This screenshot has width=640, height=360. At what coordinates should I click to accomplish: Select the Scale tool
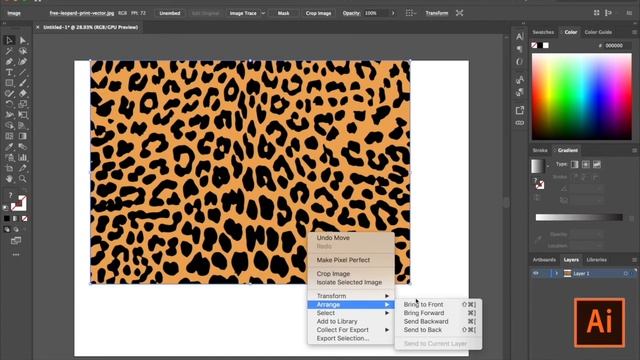point(23,104)
